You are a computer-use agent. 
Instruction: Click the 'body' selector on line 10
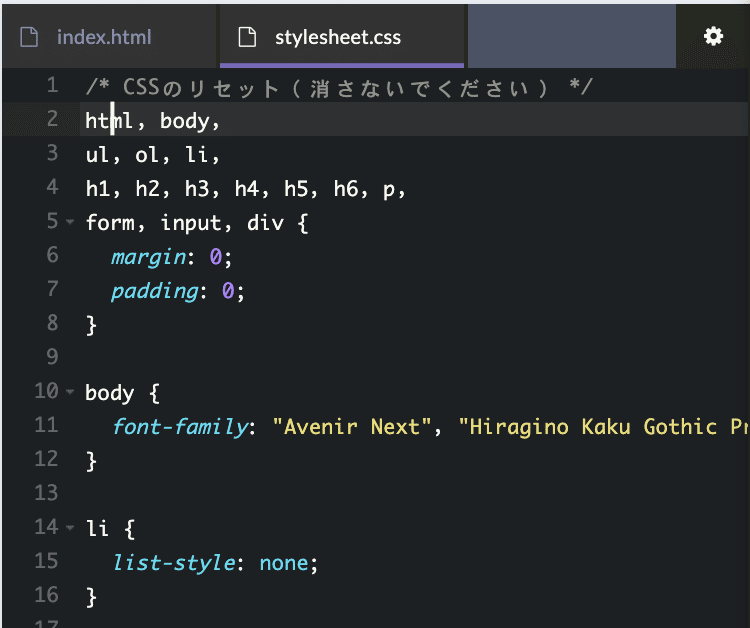(110, 394)
